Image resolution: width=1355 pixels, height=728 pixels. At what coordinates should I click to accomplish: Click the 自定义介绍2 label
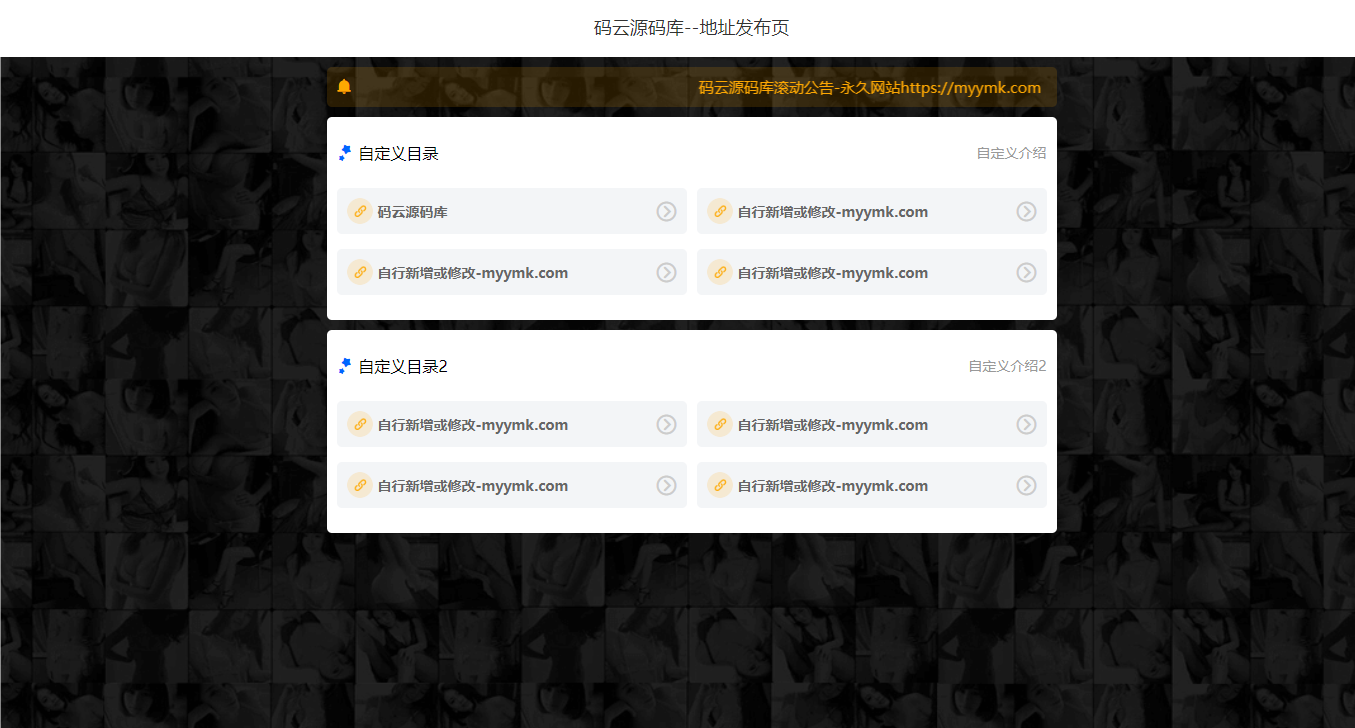pos(1006,365)
